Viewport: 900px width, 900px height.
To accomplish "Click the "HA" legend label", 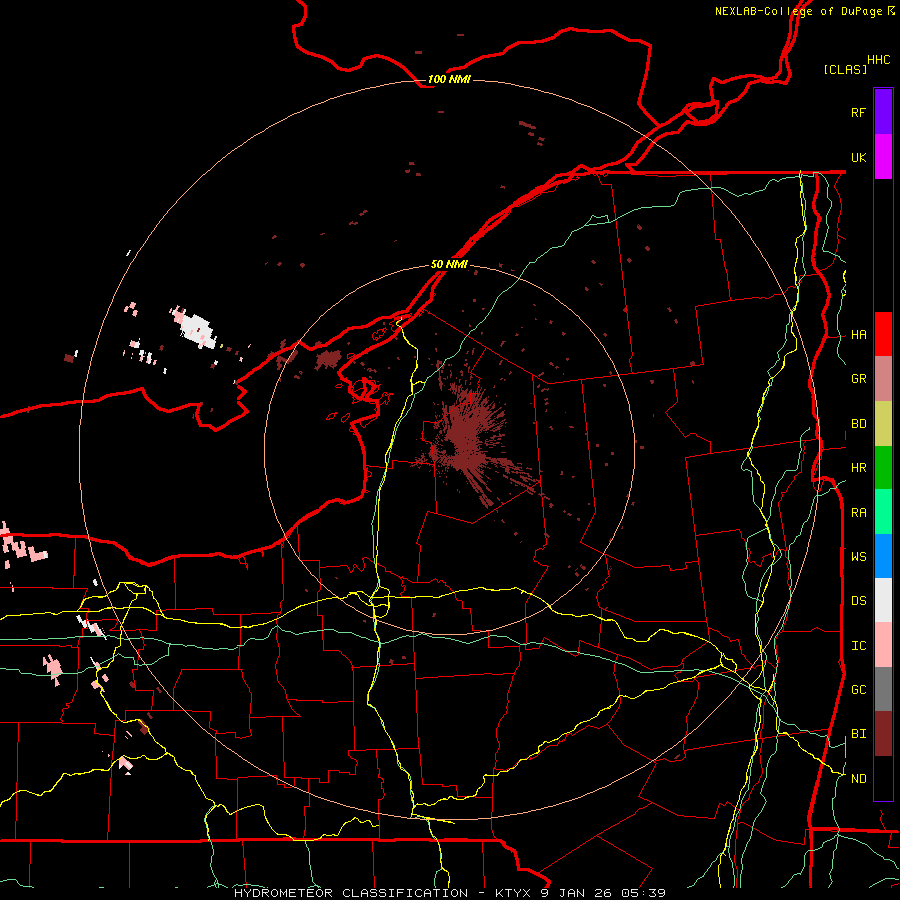I will tap(859, 335).
